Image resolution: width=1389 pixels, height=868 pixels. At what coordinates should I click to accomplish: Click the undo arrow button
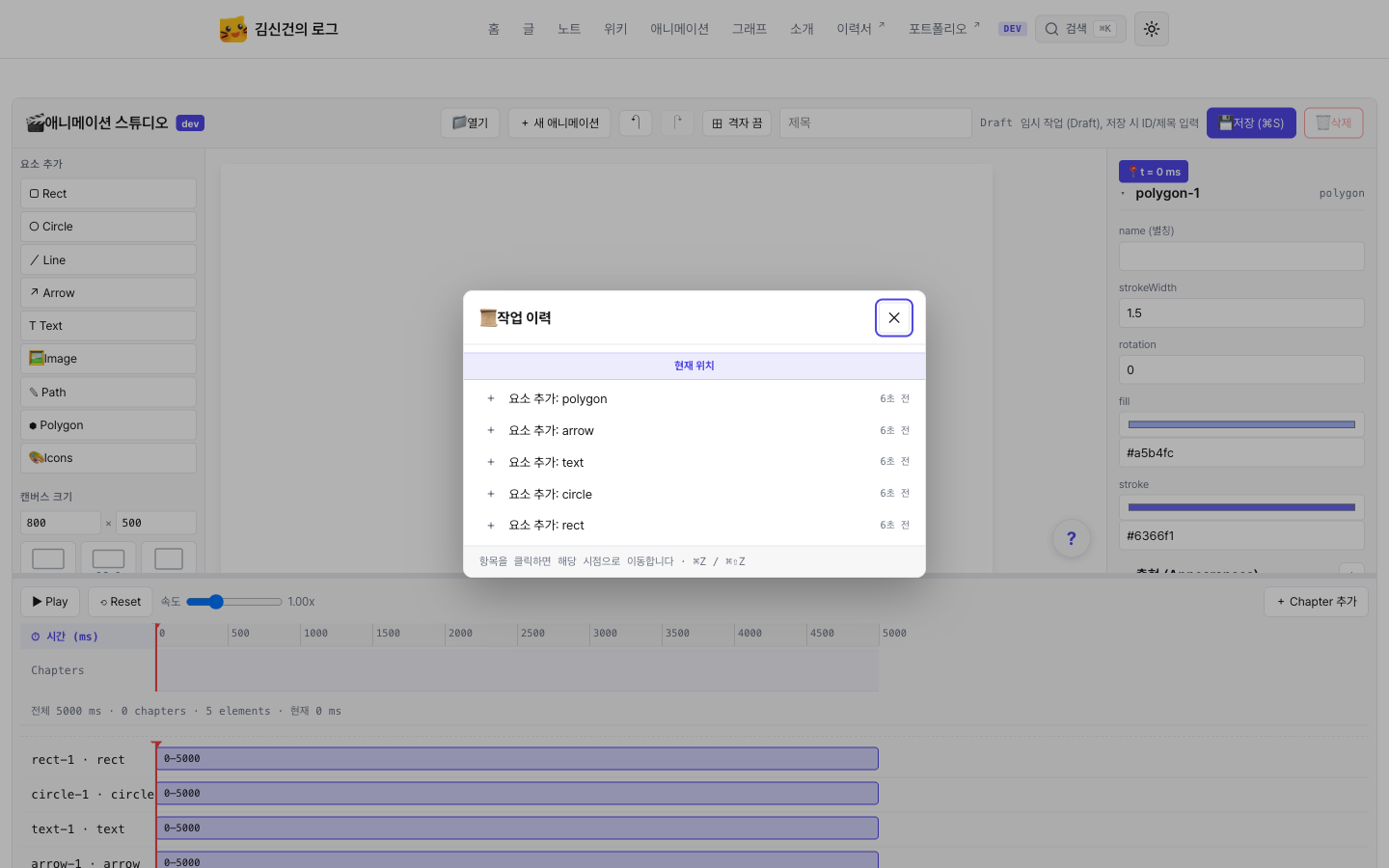[636, 122]
